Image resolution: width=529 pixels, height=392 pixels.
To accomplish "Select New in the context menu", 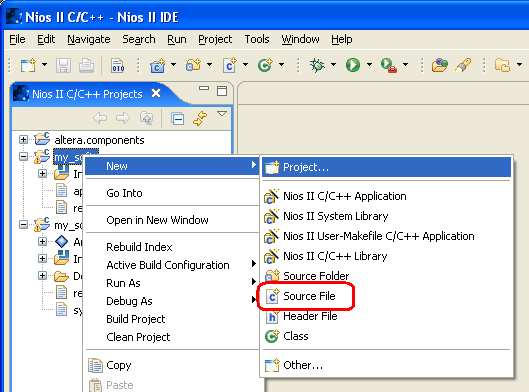I will tap(172, 166).
